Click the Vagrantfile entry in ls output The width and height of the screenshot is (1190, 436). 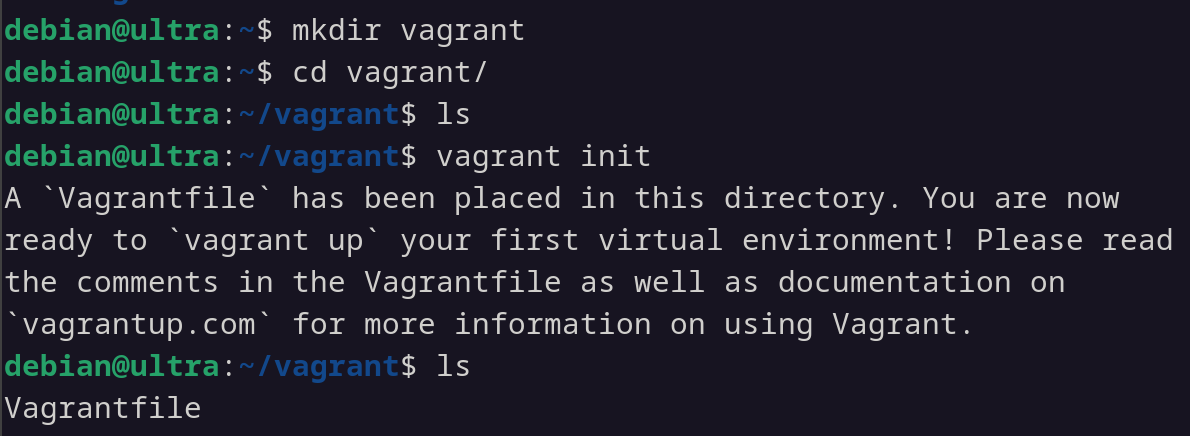[x=102, y=409]
